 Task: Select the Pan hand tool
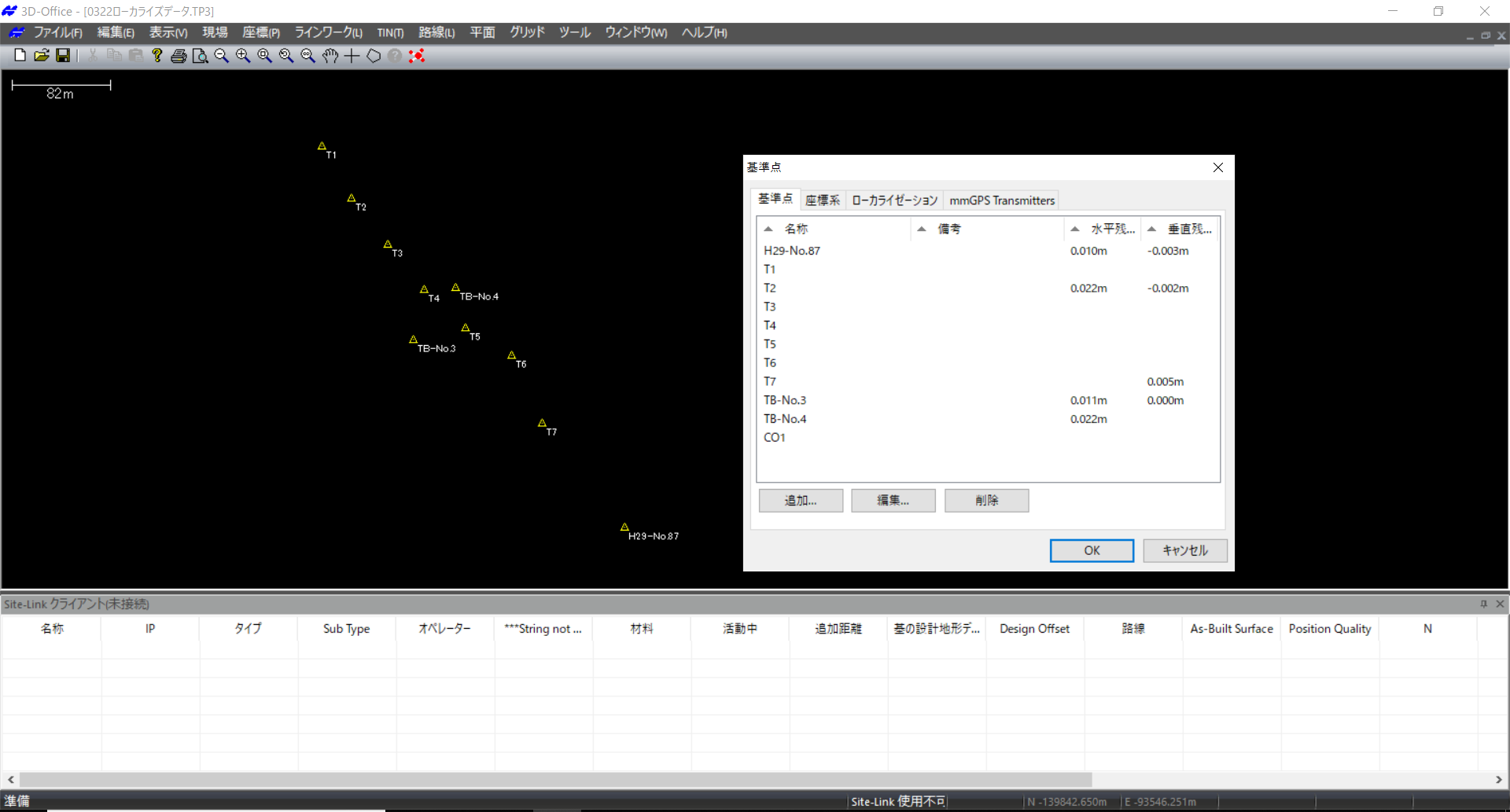coord(330,56)
